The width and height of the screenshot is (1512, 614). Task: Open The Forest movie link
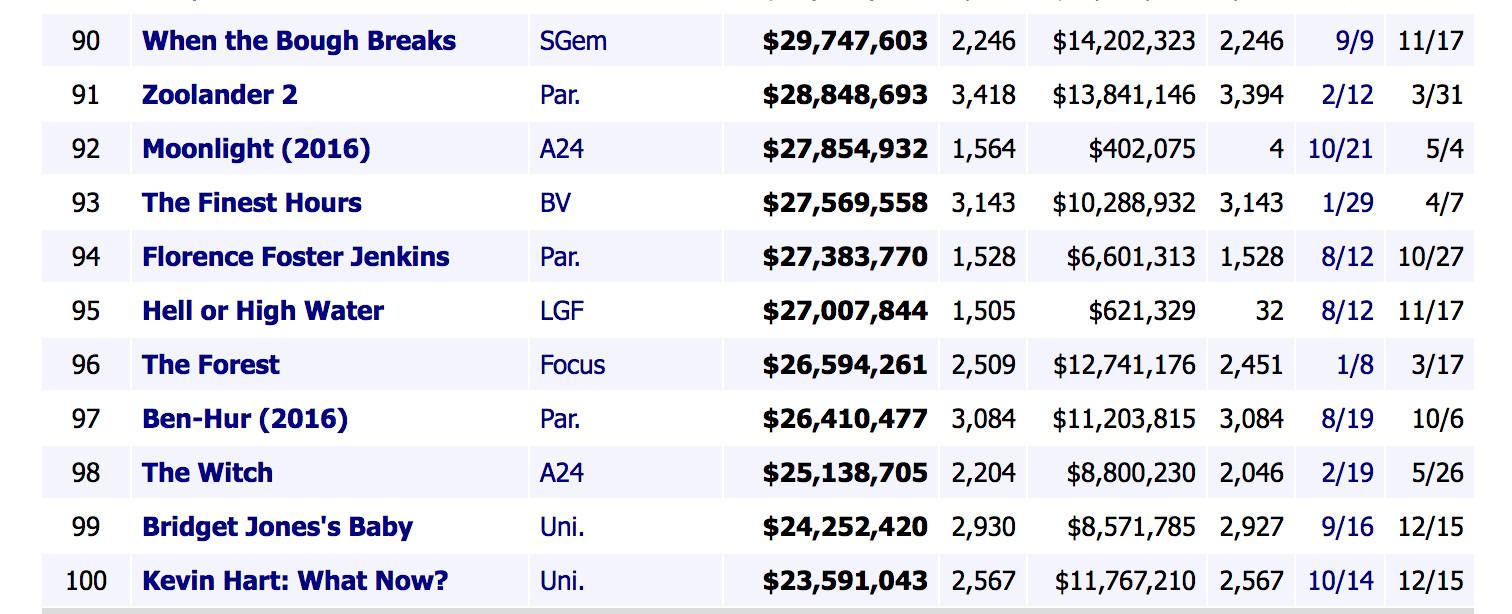(211, 365)
